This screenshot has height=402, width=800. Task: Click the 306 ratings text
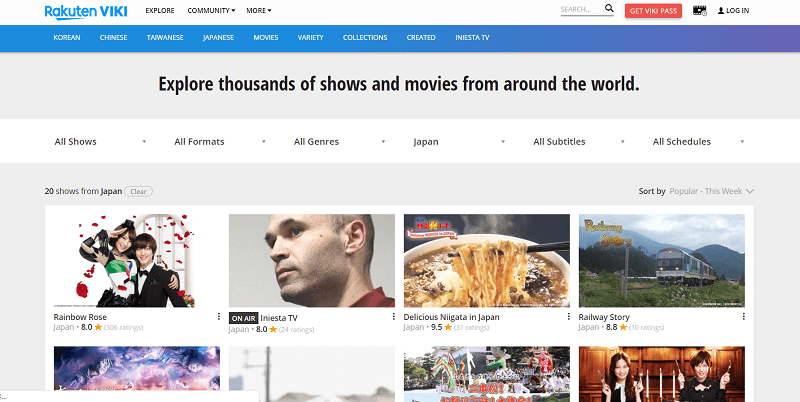pos(123,328)
